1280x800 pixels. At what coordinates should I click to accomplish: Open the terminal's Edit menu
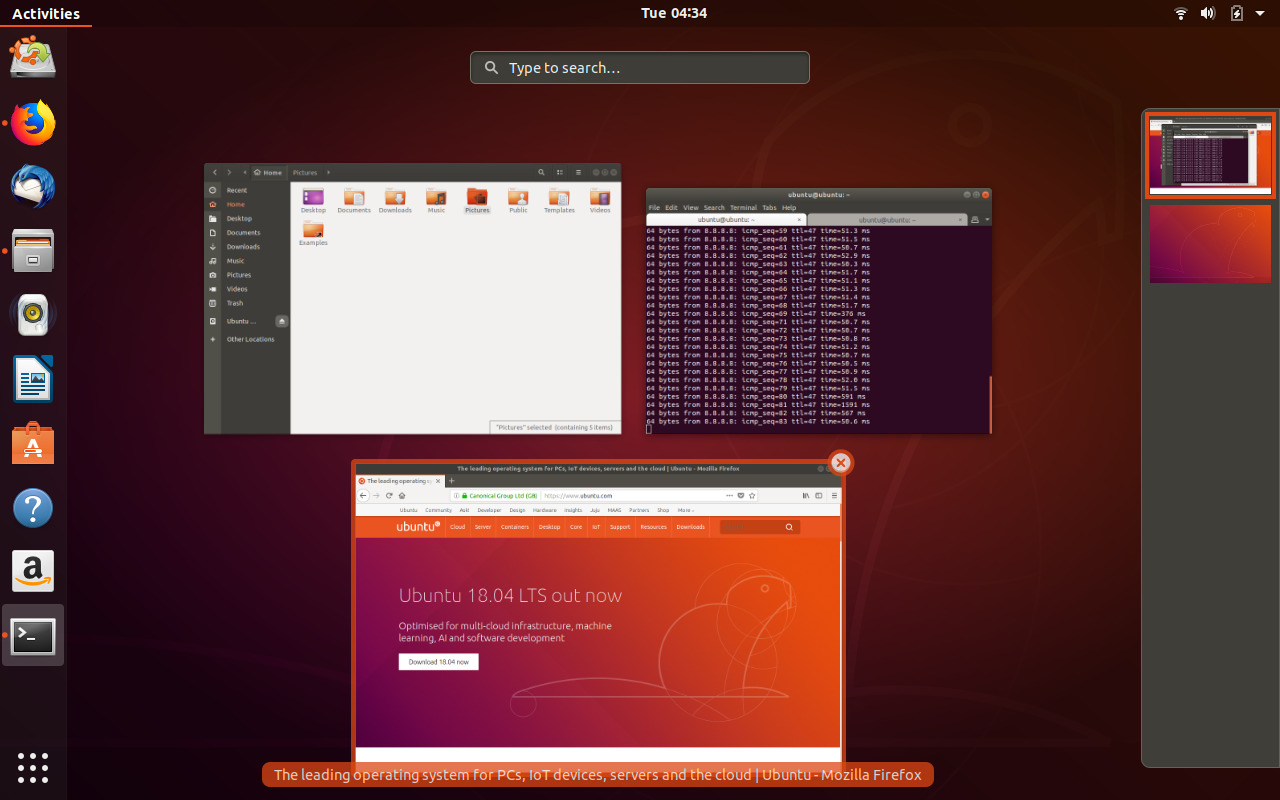click(671, 207)
